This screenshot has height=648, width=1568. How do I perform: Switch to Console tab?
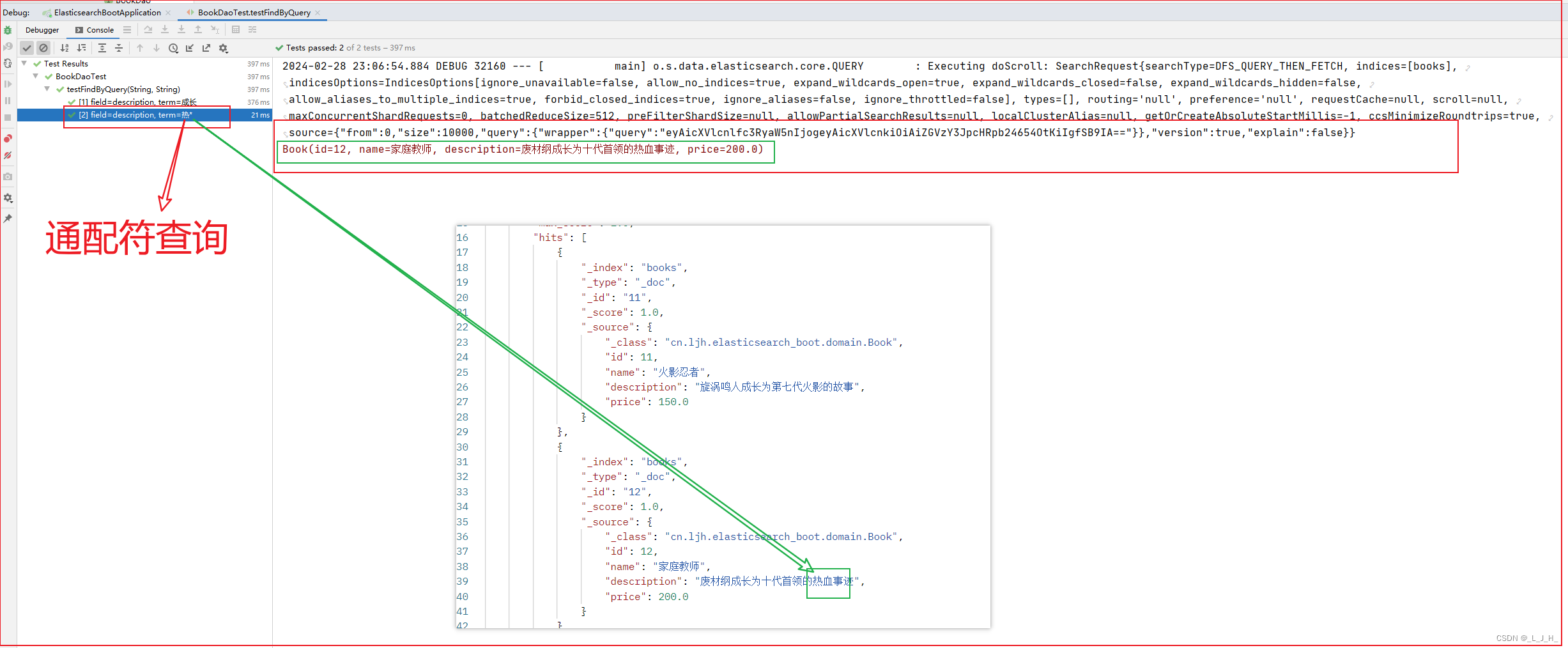(95, 30)
